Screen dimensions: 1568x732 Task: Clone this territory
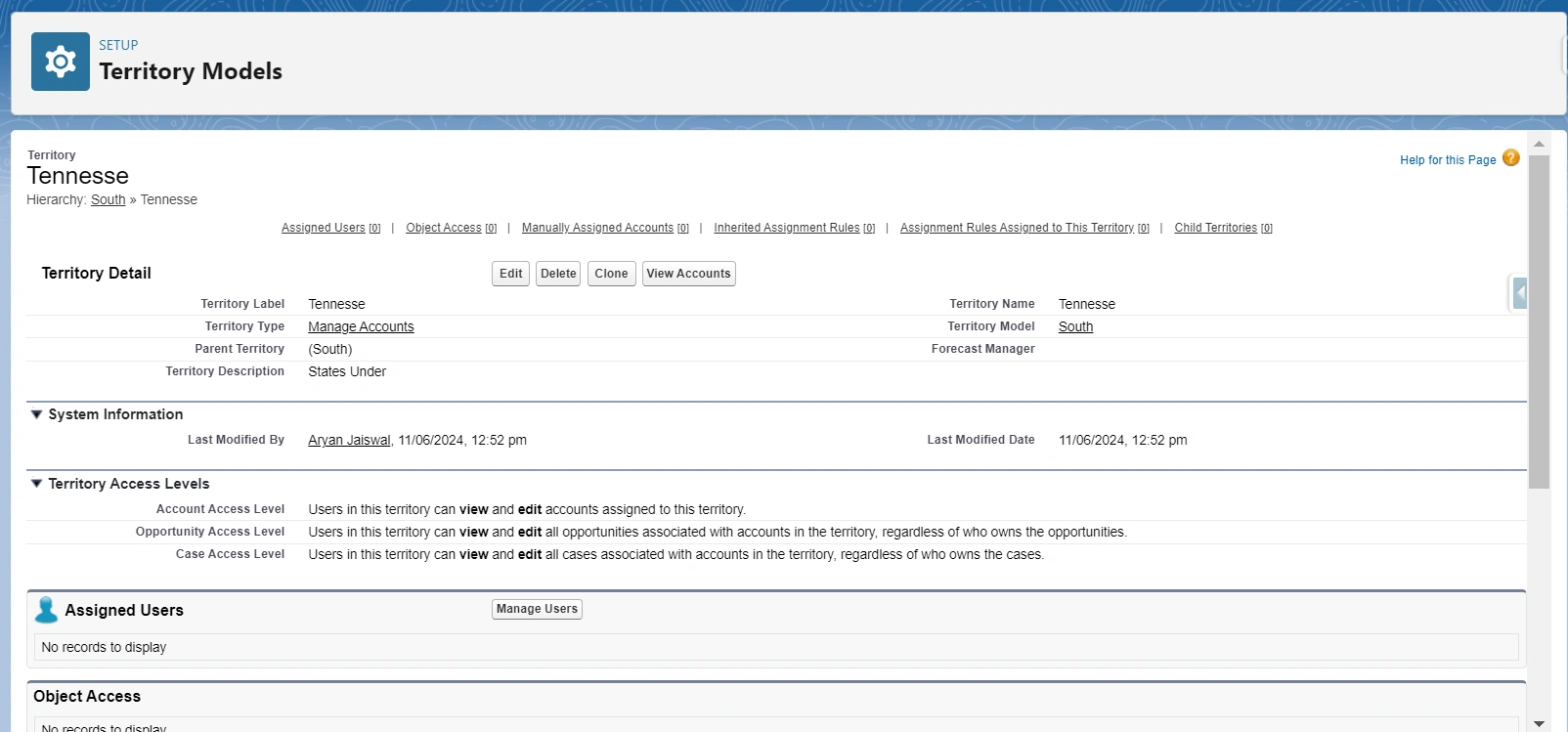pyautogui.click(x=611, y=274)
